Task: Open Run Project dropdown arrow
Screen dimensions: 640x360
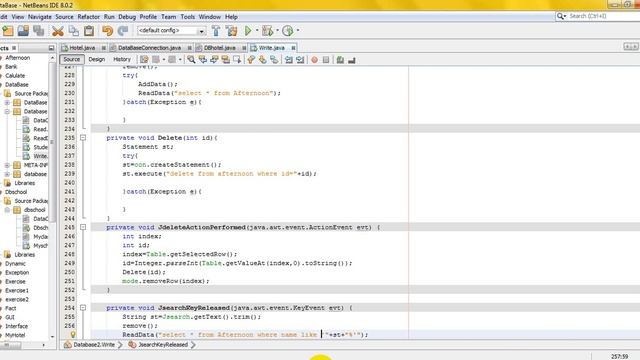Action: coord(257,31)
